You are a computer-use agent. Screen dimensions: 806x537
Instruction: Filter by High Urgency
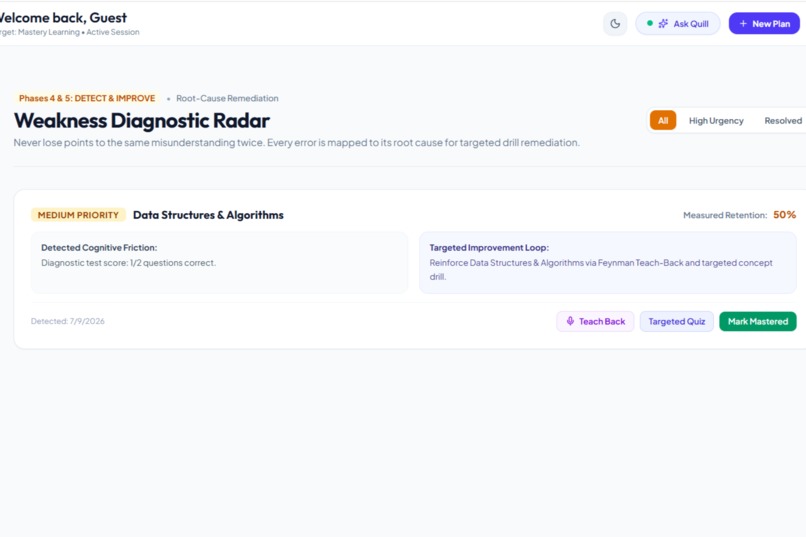[716, 121]
